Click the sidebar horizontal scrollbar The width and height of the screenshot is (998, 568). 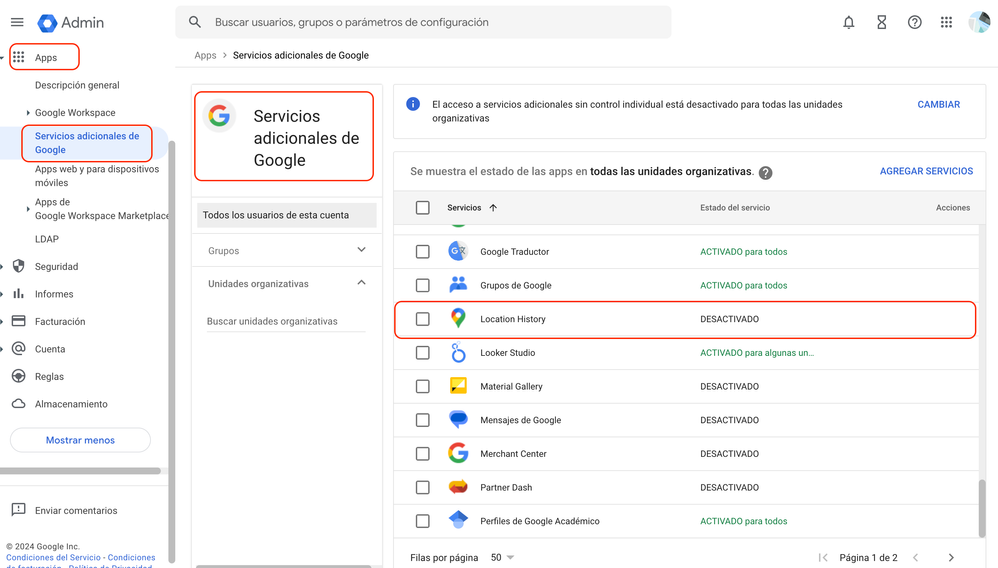[x=80, y=471]
